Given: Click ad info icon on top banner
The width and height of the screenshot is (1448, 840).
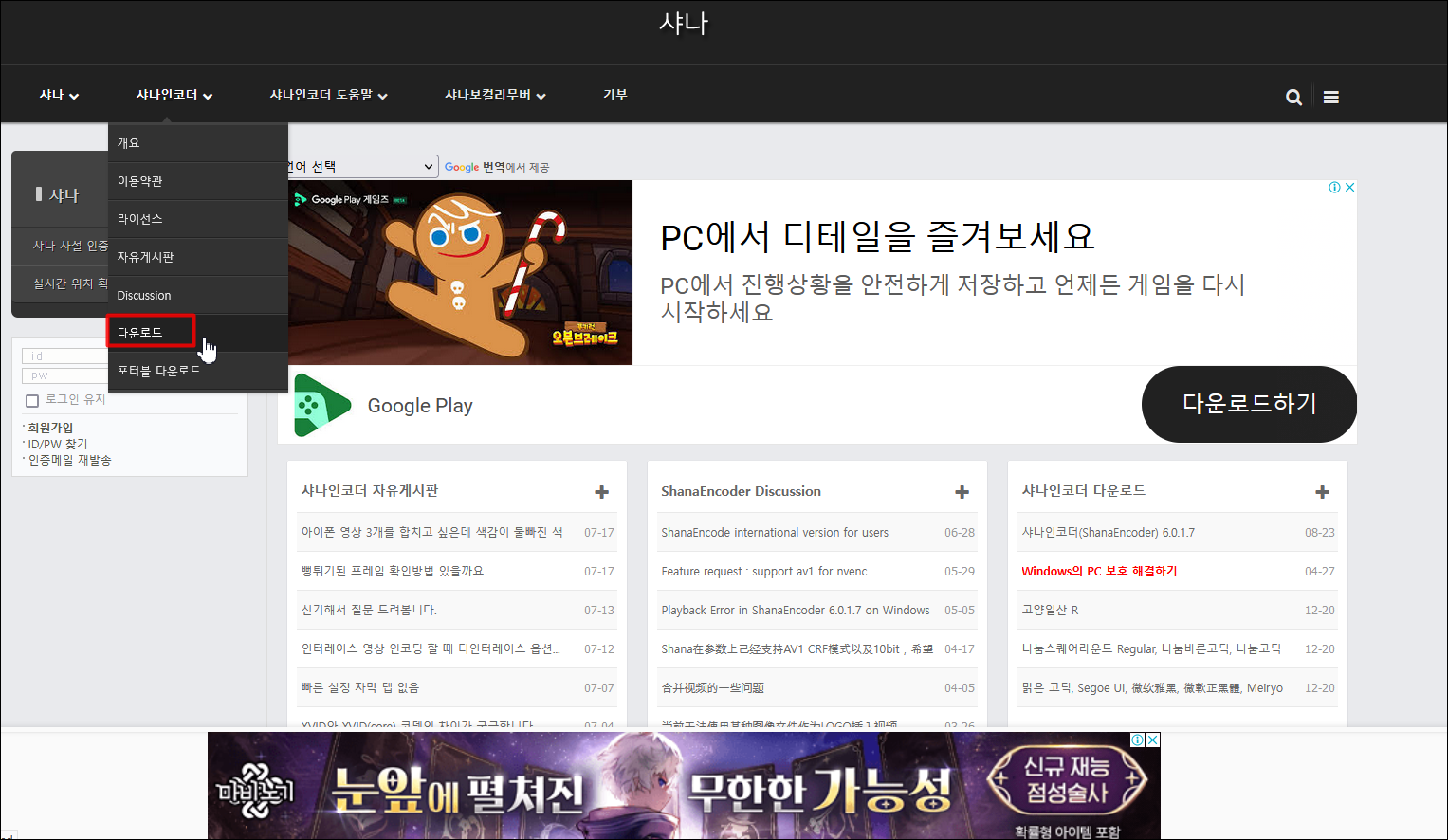Looking at the screenshot, I should (x=1334, y=187).
